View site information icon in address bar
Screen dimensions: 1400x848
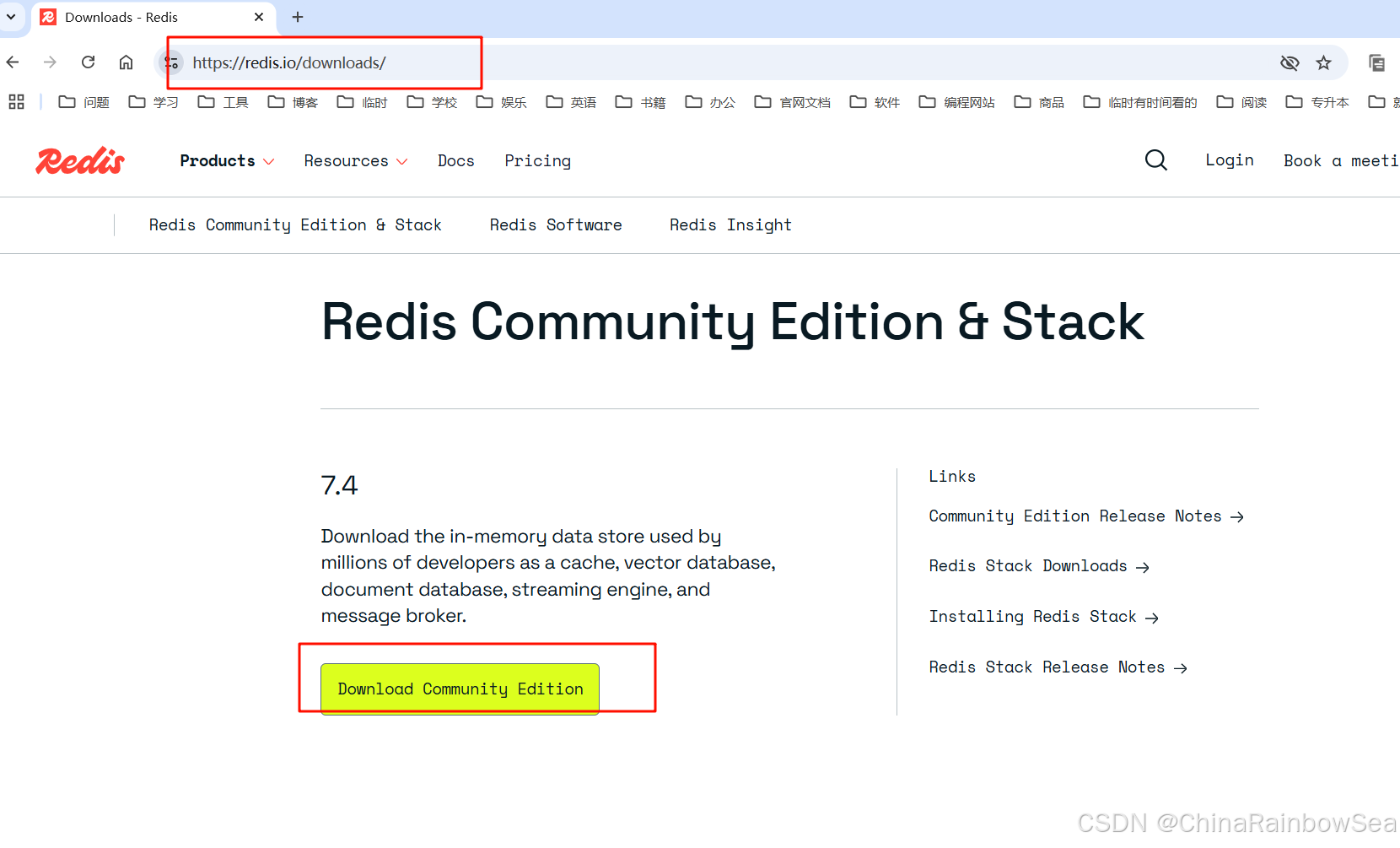(x=171, y=62)
